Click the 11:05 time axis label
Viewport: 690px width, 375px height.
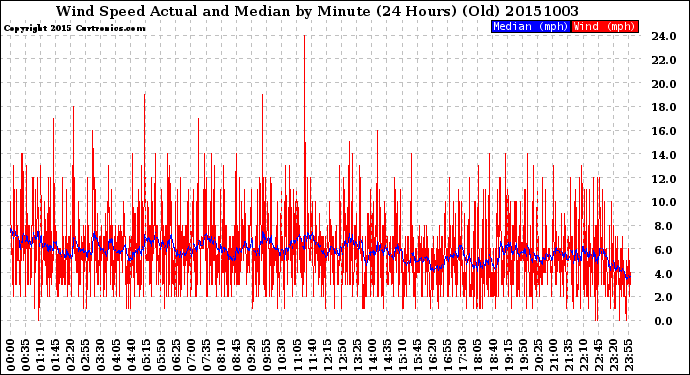point(297,355)
